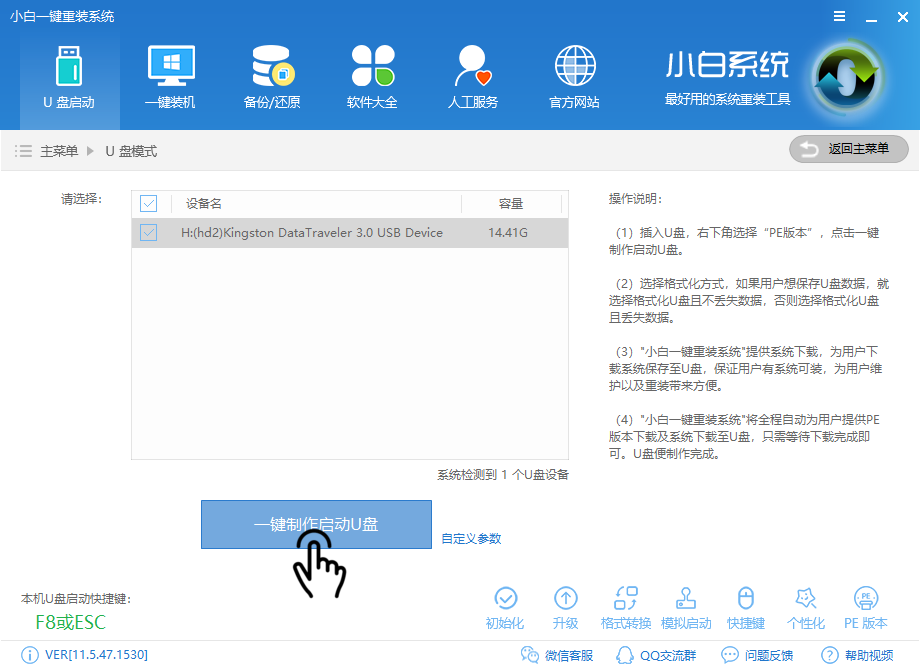Select the Kingston DataTraveler device row
This screenshot has width=920, height=670.
(x=320, y=232)
